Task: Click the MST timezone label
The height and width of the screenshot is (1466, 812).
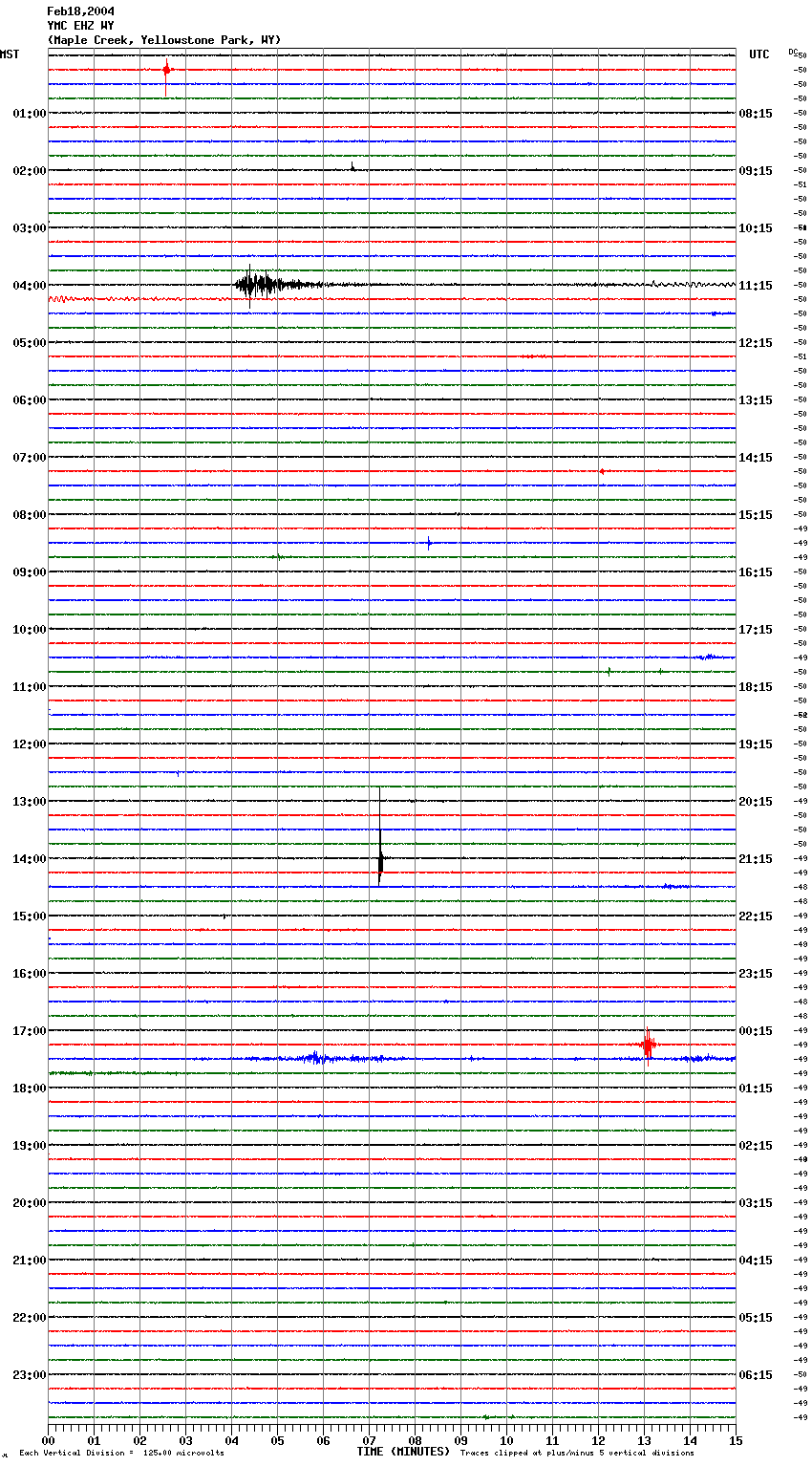Action: (10, 54)
